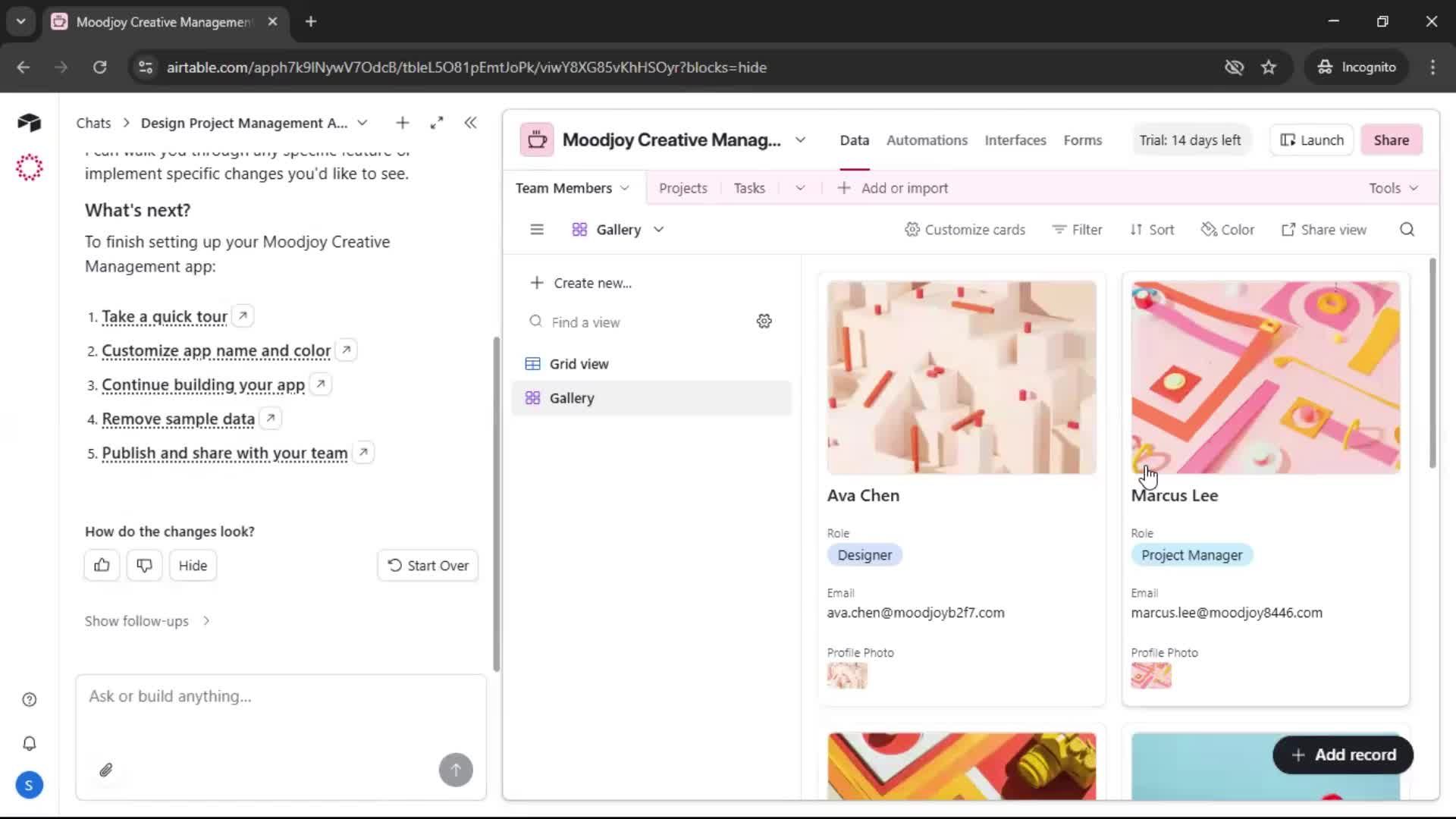The width and height of the screenshot is (1456, 819).
Task: Click the Launch button
Action: pos(1312,140)
